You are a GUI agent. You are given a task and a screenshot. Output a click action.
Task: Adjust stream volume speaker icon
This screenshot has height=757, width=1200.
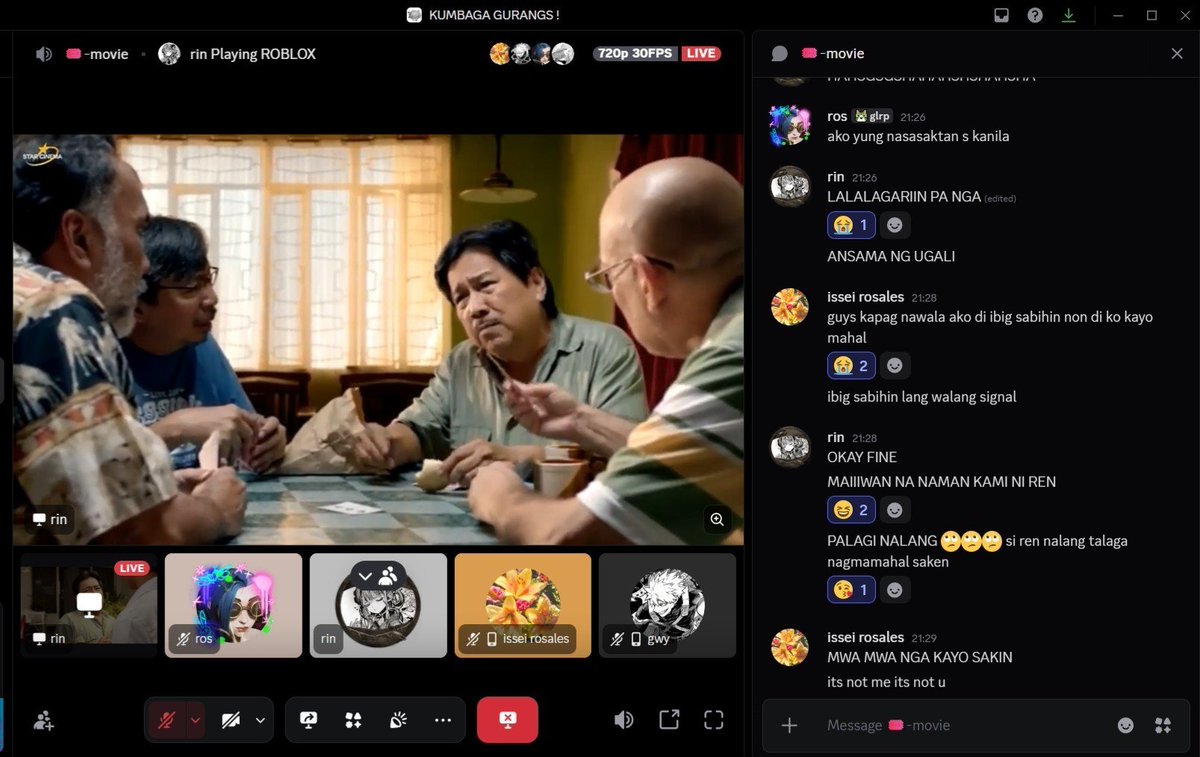point(624,720)
